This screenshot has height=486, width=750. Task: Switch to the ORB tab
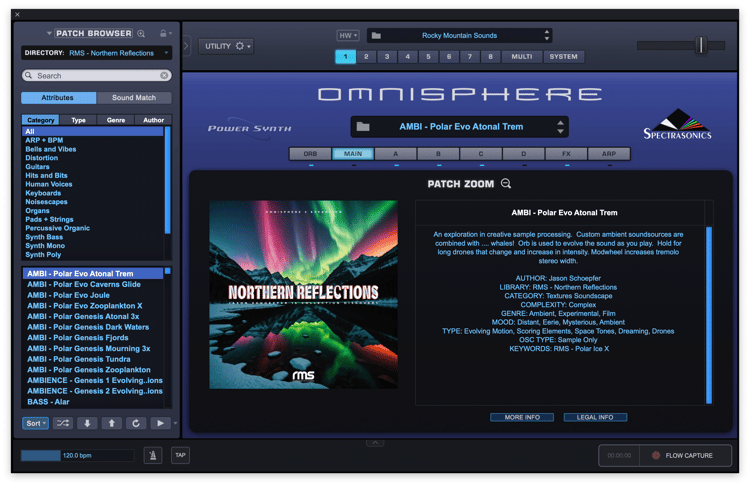310,154
